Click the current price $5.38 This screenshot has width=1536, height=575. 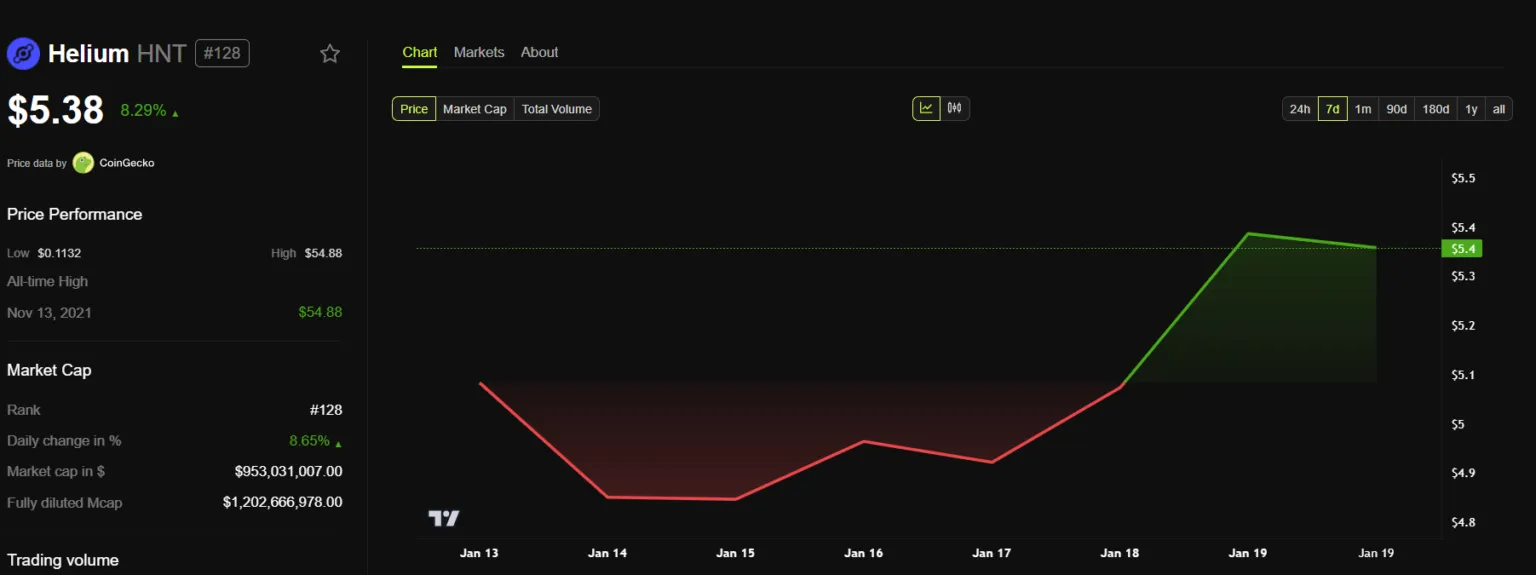pyautogui.click(x=56, y=110)
